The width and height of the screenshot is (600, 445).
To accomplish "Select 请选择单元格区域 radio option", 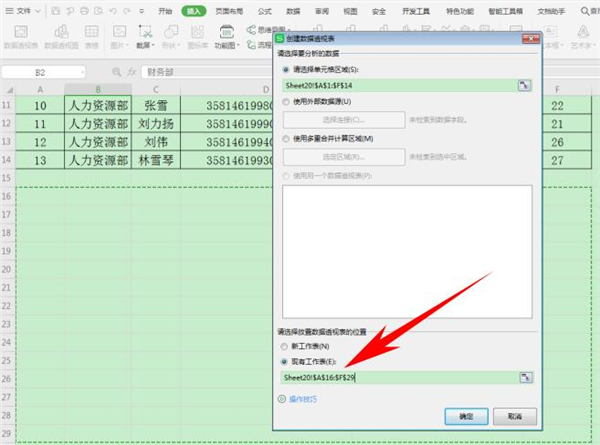I will click(x=285, y=71).
